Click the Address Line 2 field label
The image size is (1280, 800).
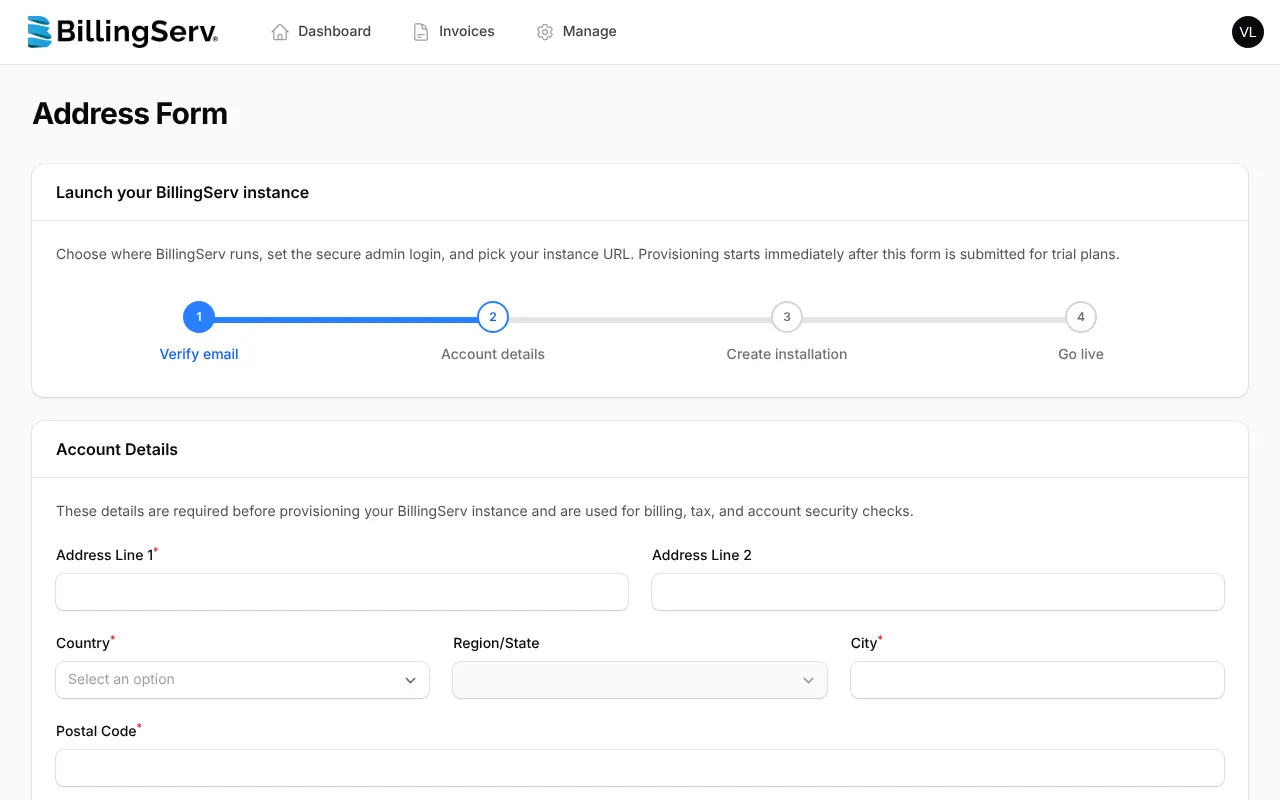[702, 555]
